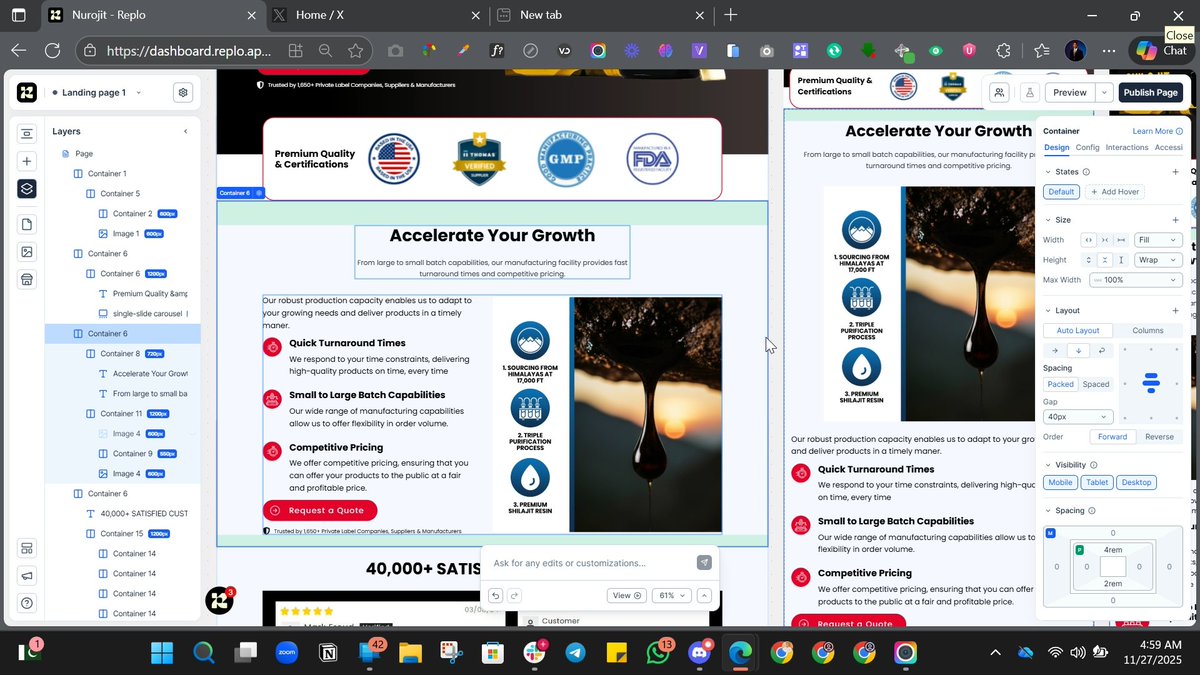Enable Tablet visibility for the container
1200x675 pixels.
point(1097,482)
